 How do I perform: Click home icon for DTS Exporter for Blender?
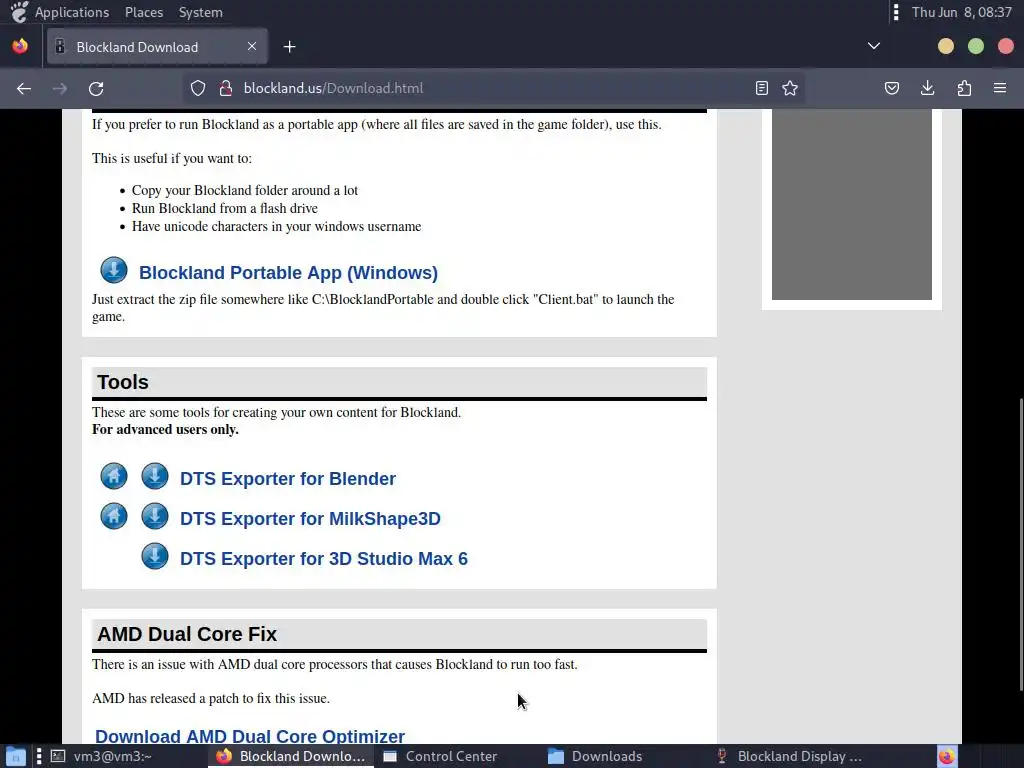point(114,476)
